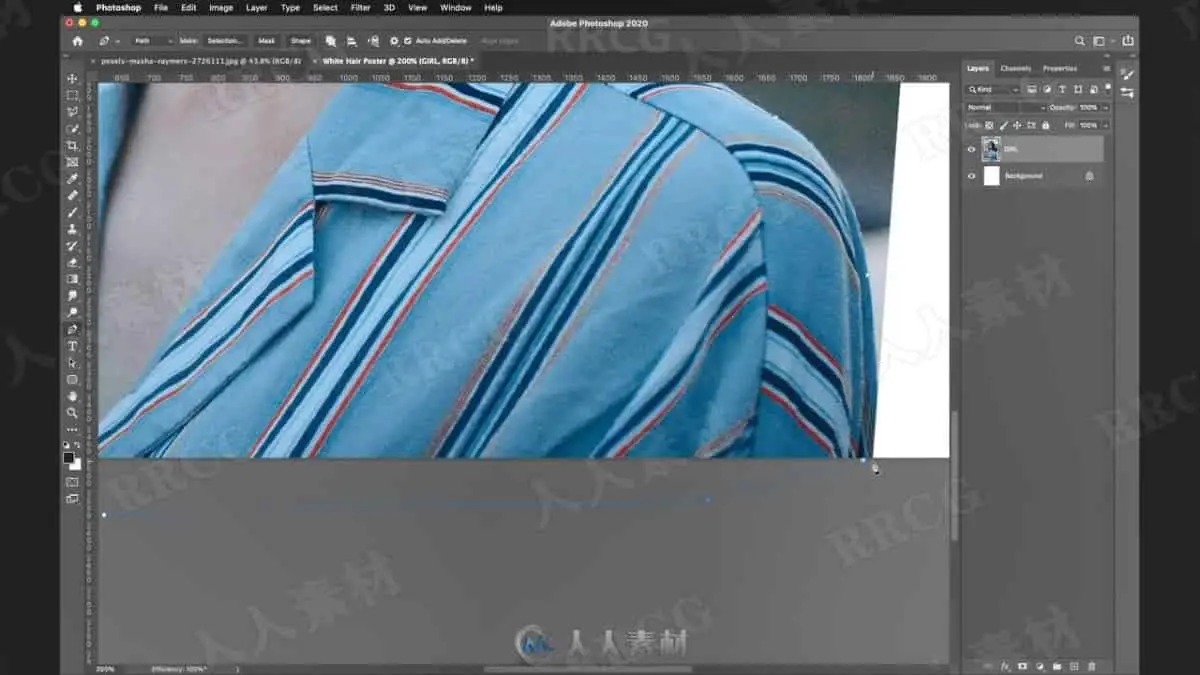This screenshot has width=1200, height=675.
Task: Open path arrangement icon in options bar
Action: point(373,41)
